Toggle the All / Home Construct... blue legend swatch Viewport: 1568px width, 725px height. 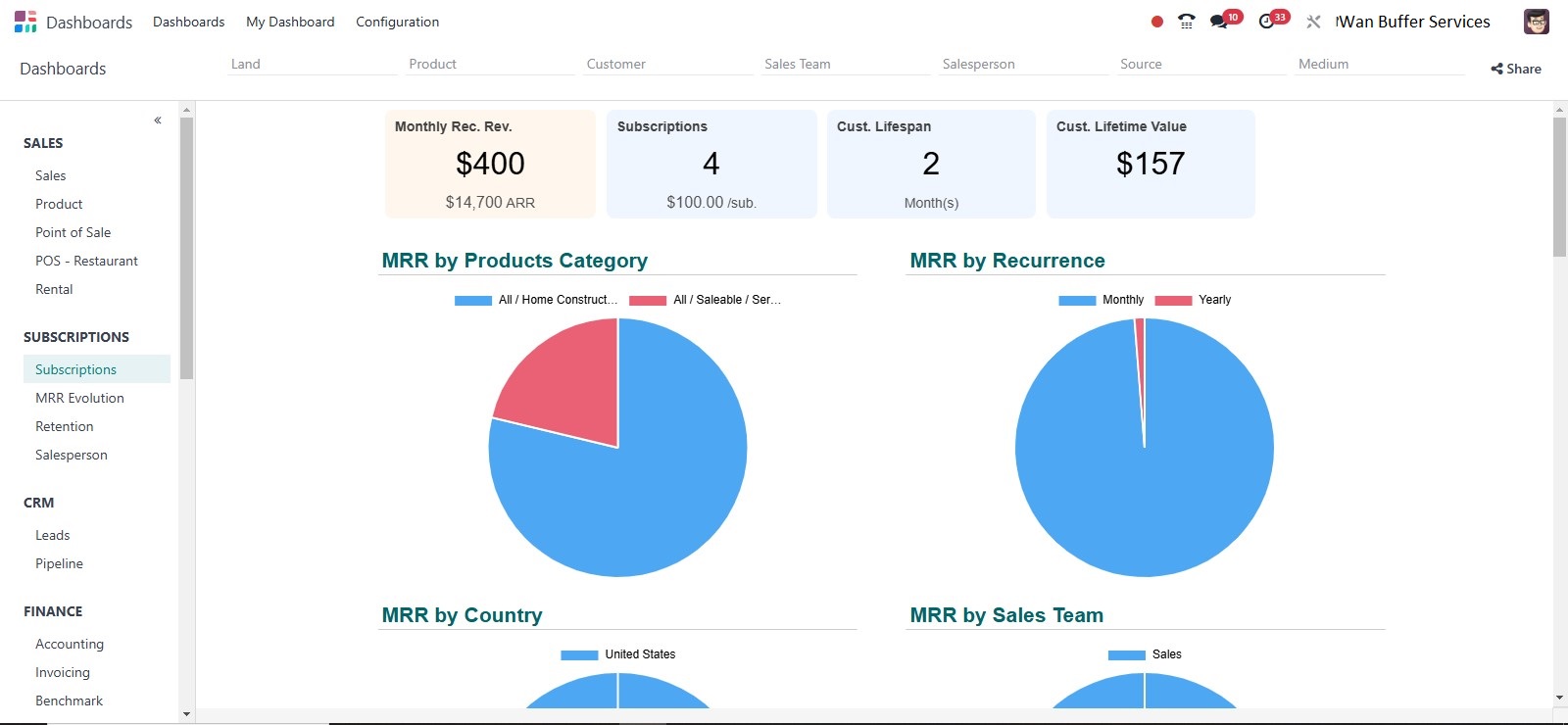tap(473, 301)
